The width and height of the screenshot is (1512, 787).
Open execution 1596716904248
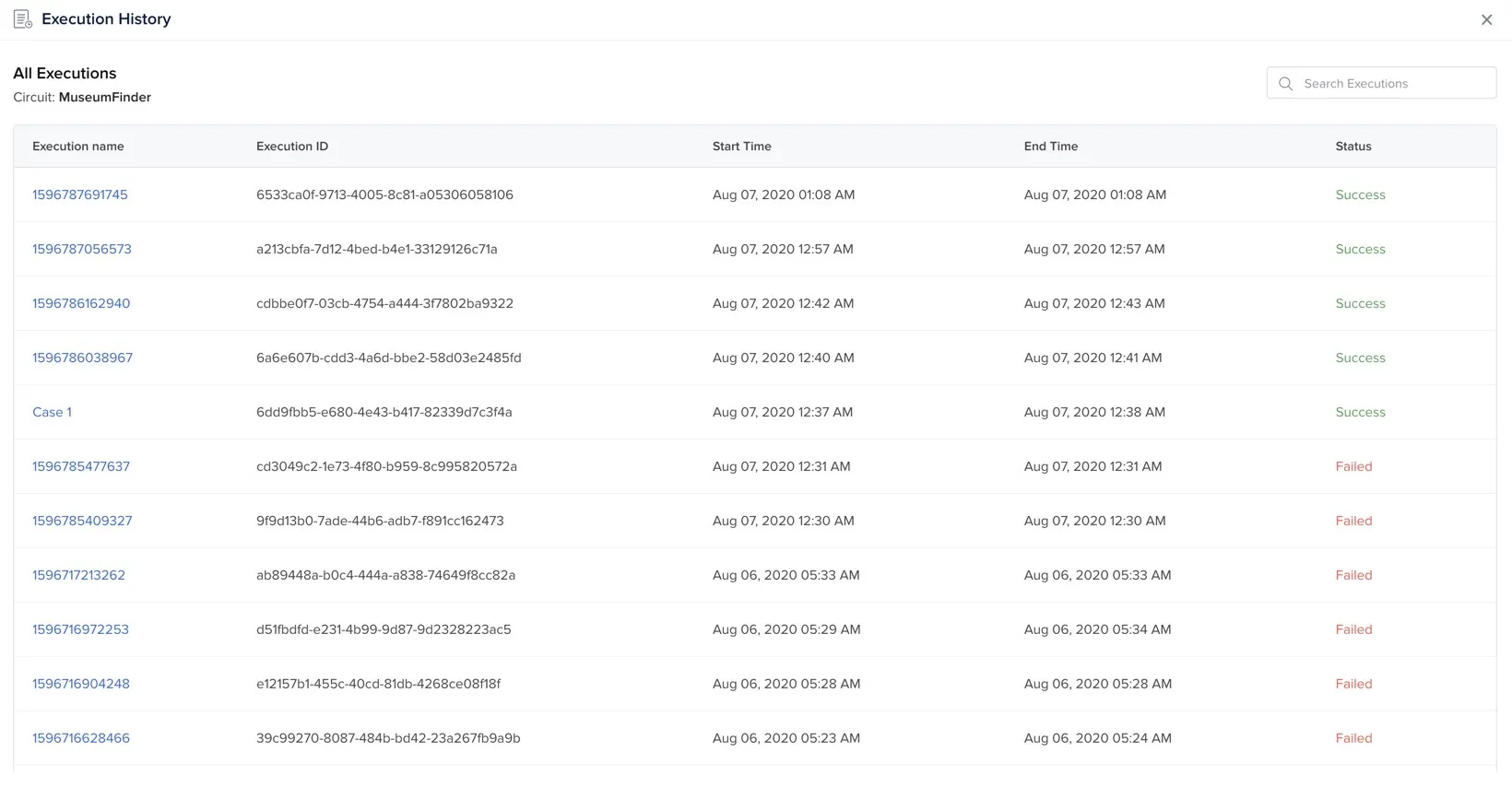click(81, 684)
